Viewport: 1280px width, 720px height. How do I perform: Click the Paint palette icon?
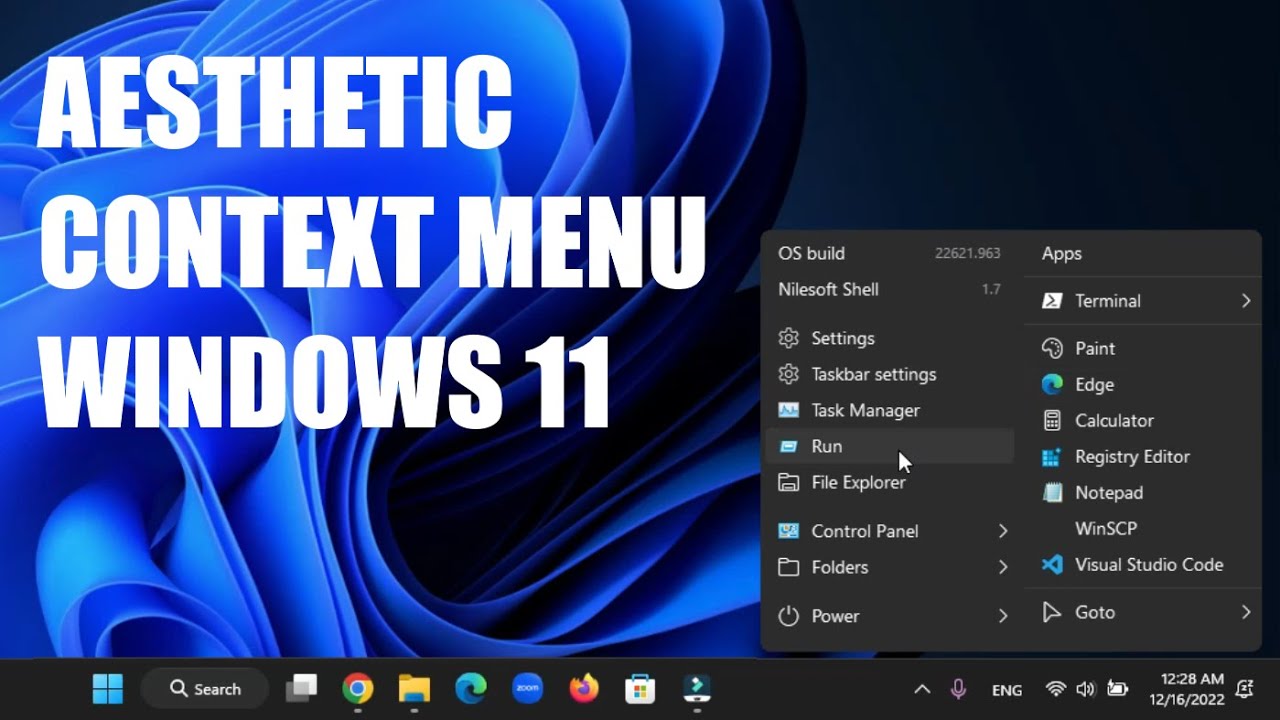coord(1051,348)
